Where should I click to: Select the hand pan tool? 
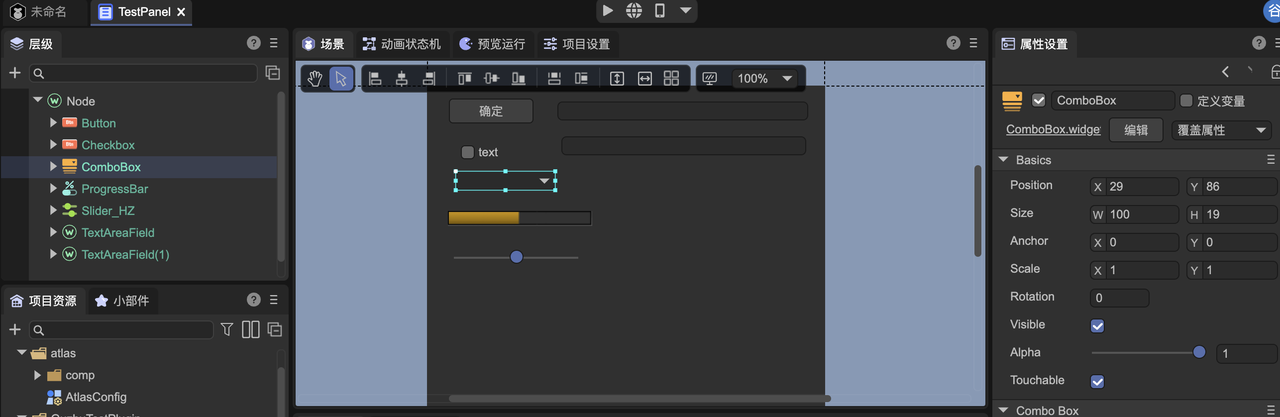tap(315, 79)
